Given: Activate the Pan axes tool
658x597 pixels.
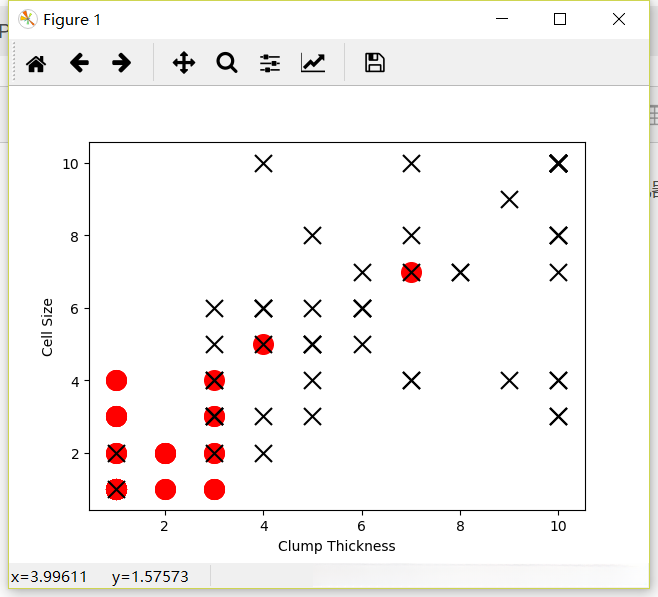Looking at the screenshot, I should coord(184,63).
